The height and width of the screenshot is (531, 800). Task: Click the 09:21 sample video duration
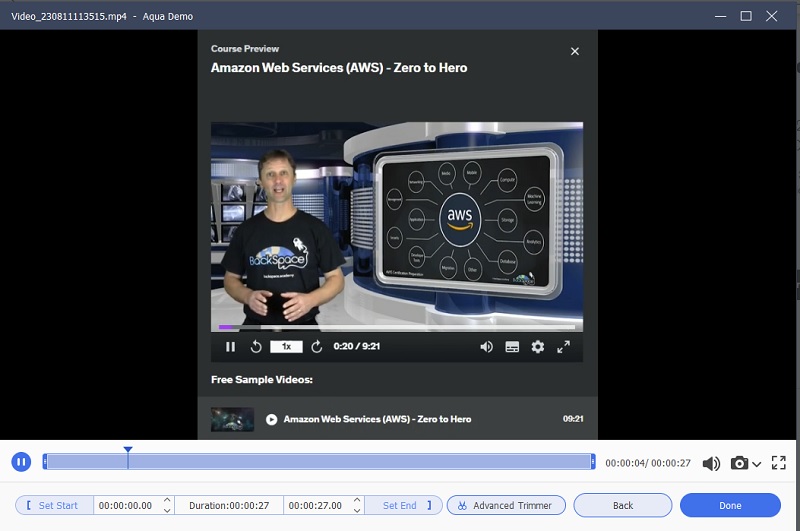click(x=573, y=419)
